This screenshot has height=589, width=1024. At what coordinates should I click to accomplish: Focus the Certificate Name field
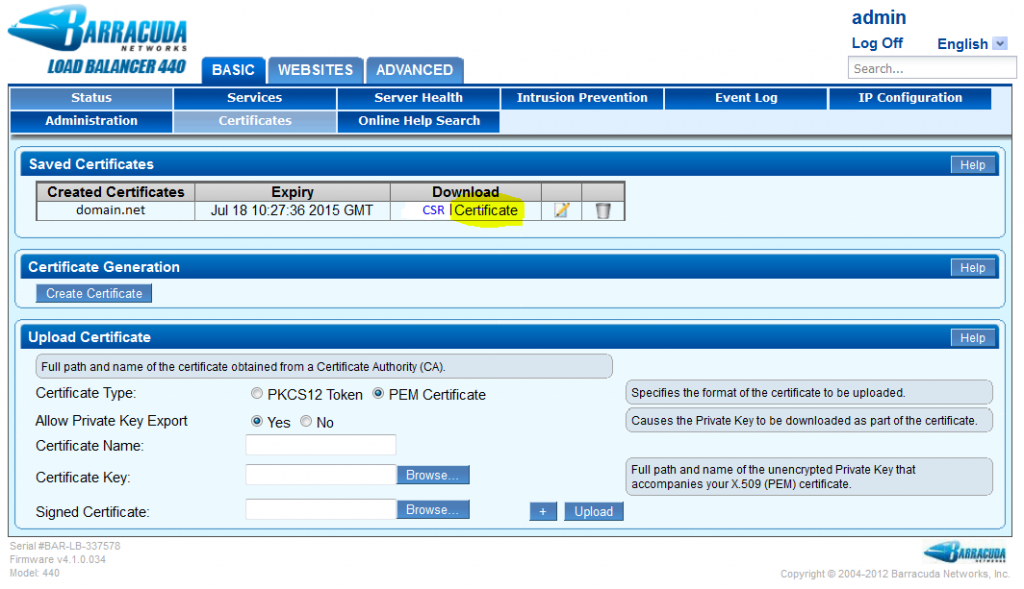pos(321,445)
